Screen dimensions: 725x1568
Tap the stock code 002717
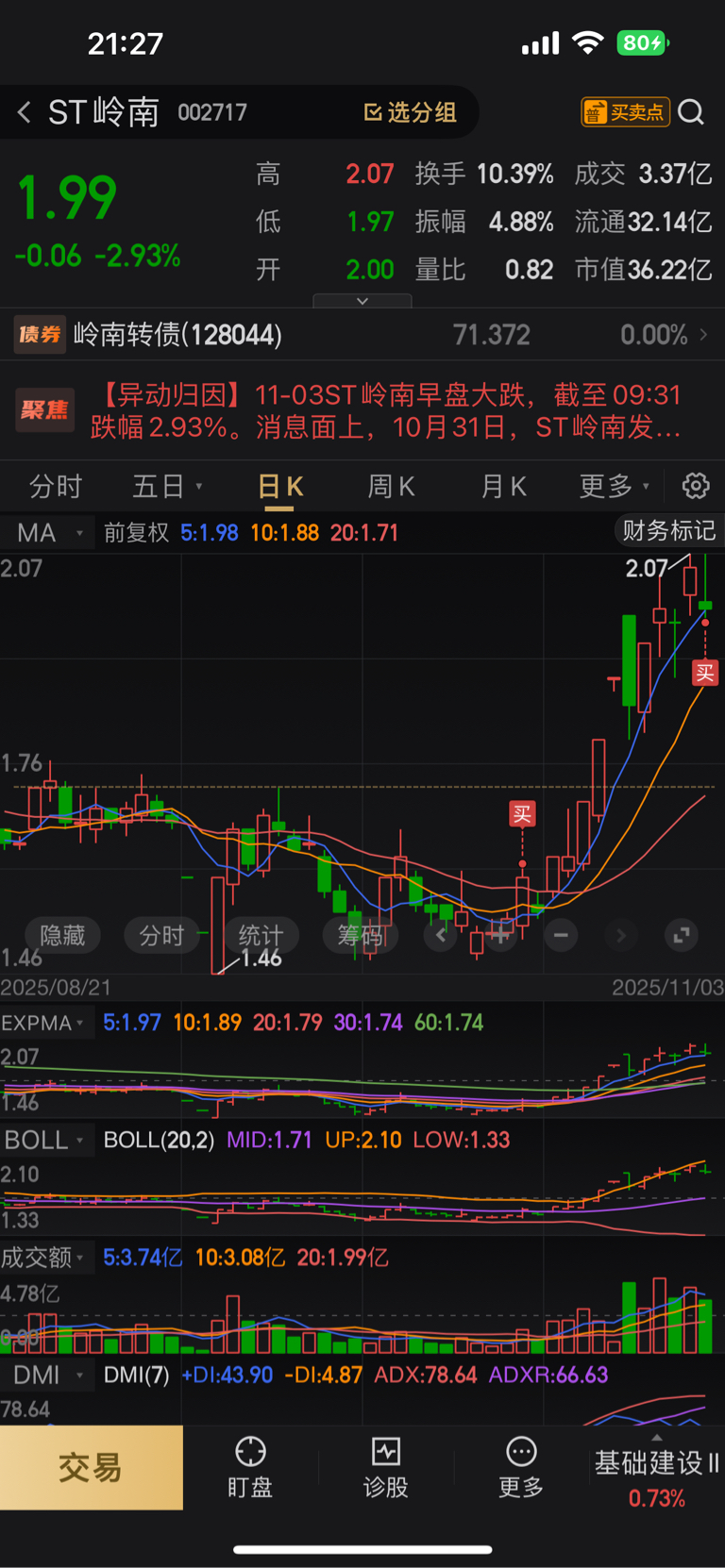[x=212, y=113]
